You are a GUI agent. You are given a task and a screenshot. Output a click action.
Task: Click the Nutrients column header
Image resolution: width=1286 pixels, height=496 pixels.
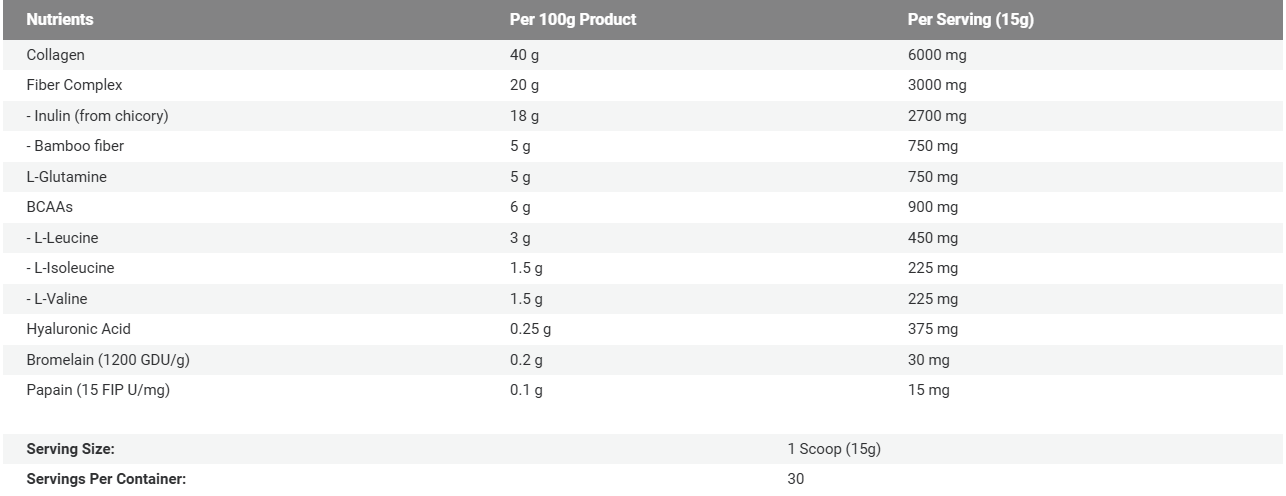click(60, 20)
